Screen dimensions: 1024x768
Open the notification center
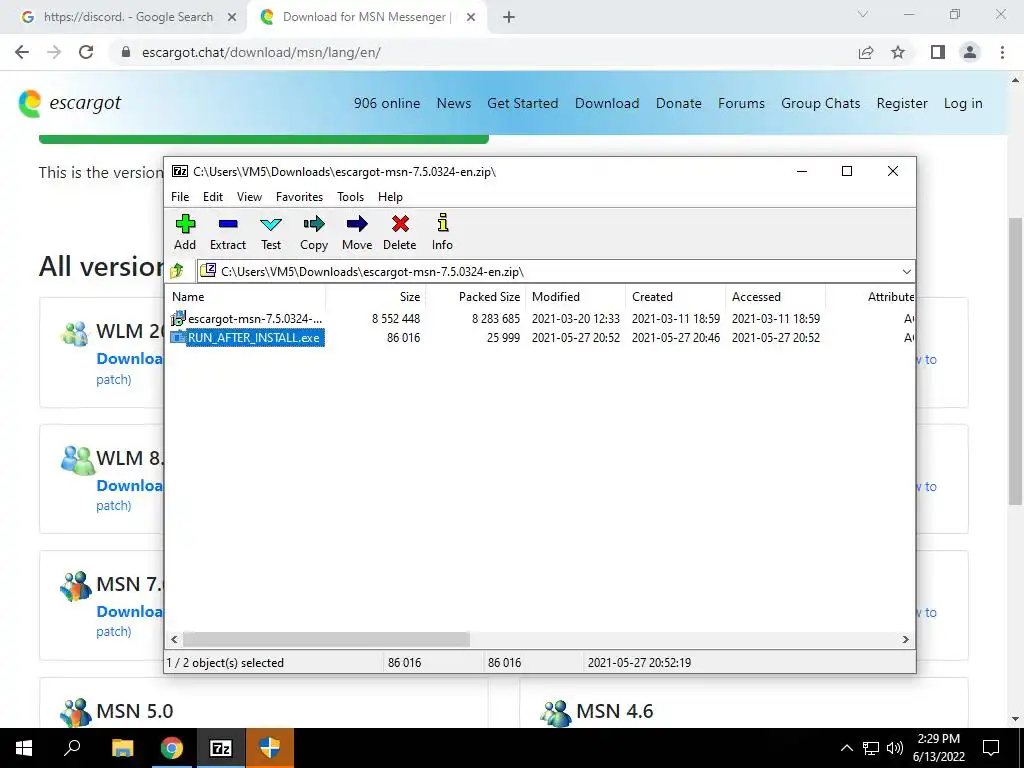coord(991,748)
